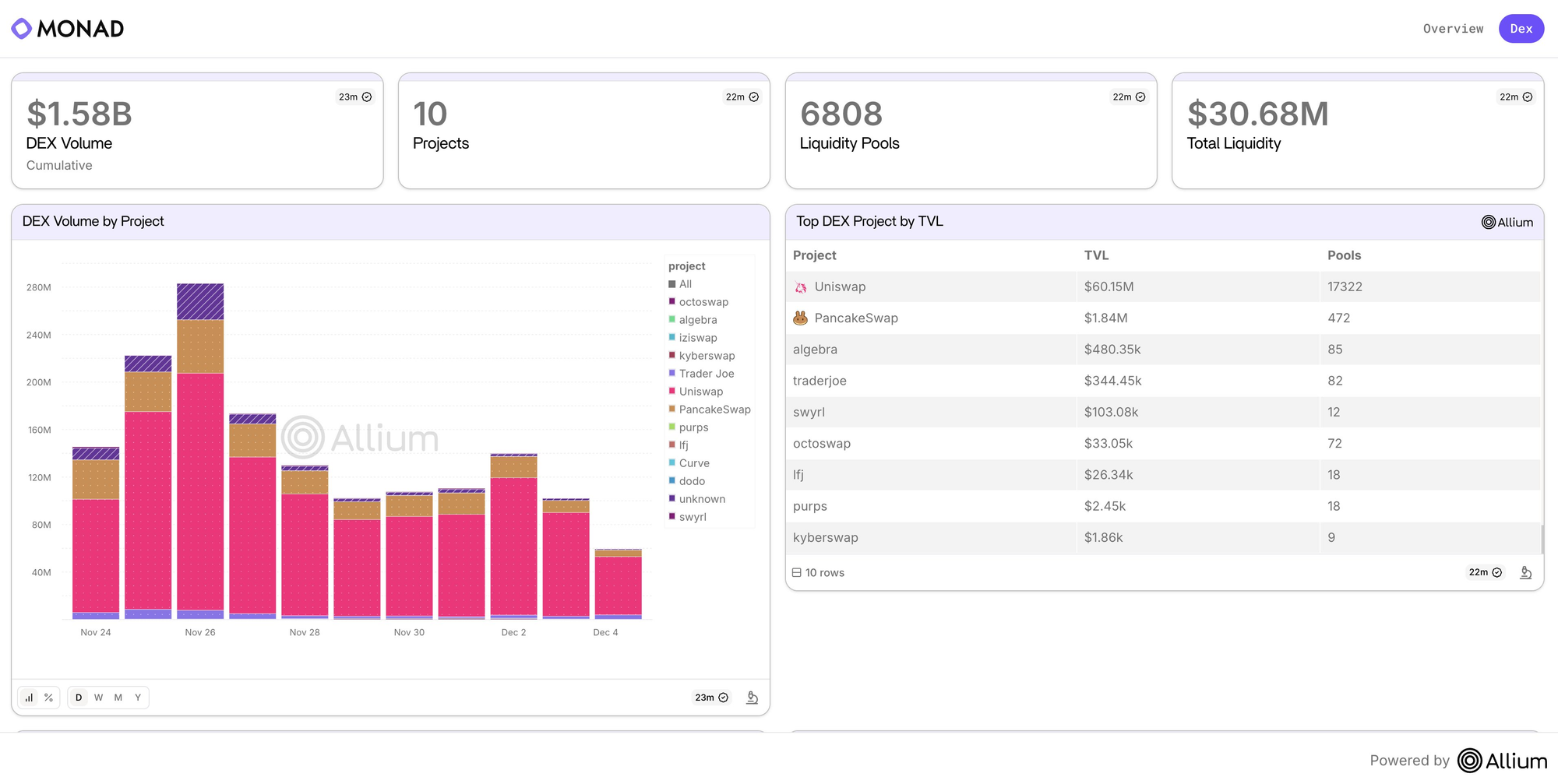Click the Monad logo in header
The height and width of the screenshot is (784, 1558).
pyautogui.click(x=68, y=29)
